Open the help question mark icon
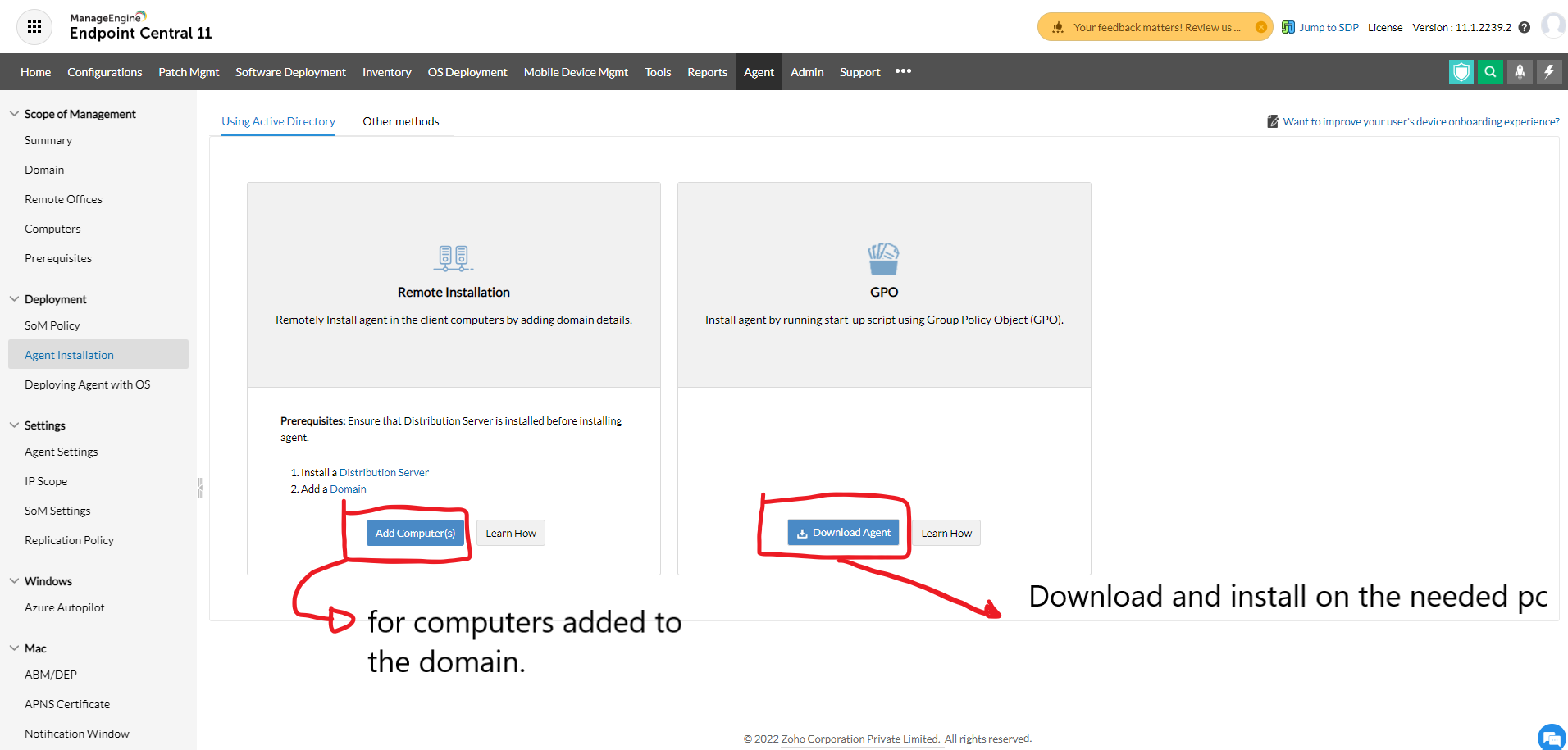This screenshot has height=750, width=1568. 1525,27
